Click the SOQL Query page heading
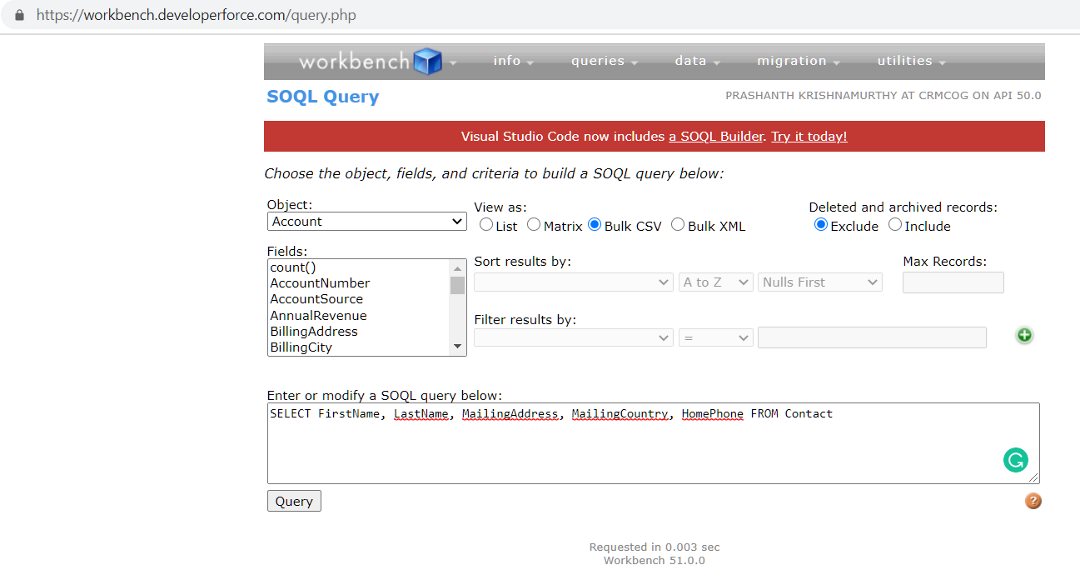Image resolution: width=1080 pixels, height=580 pixels. pyautogui.click(x=322, y=96)
